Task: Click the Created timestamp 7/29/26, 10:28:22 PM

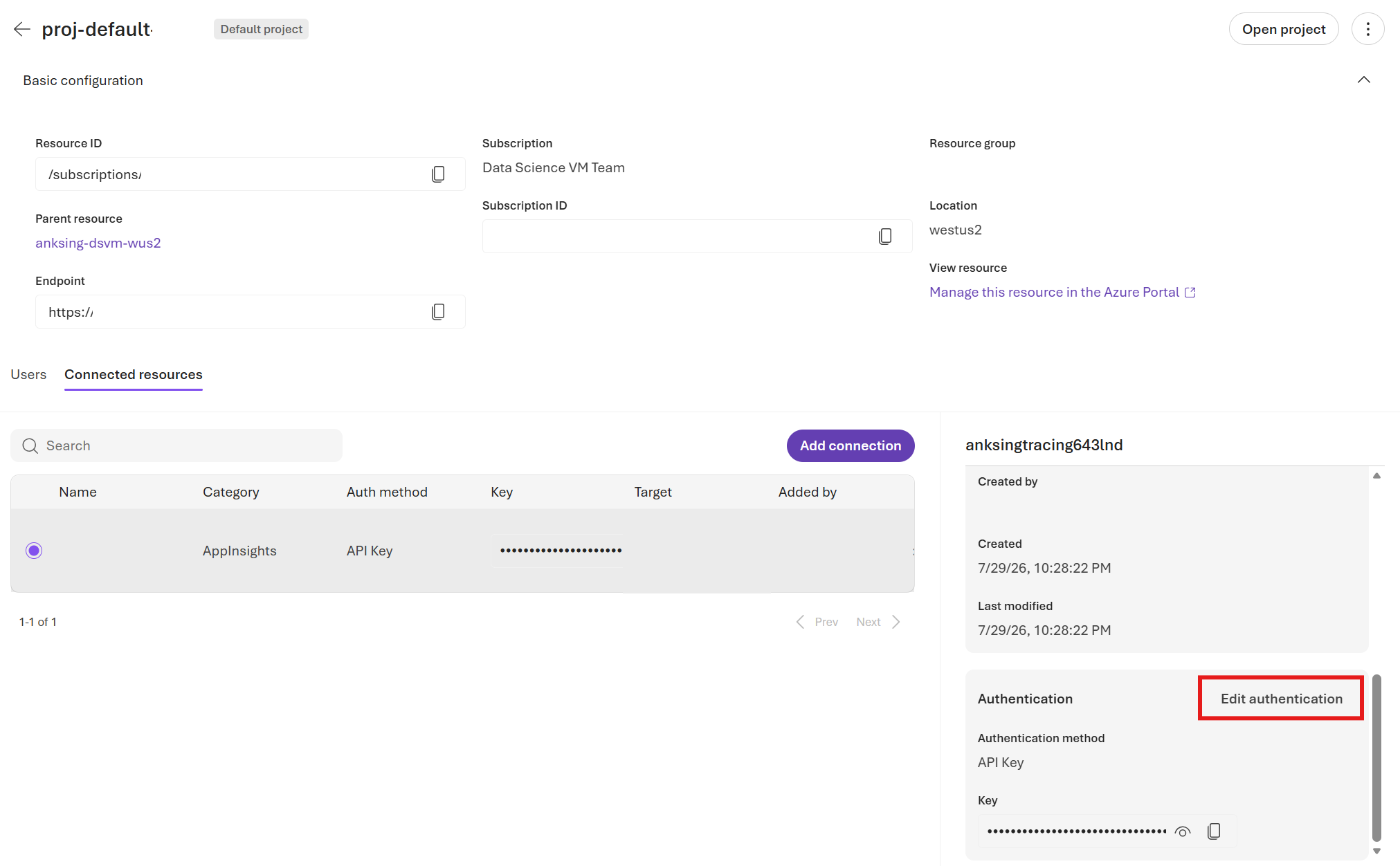Action: tap(1044, 568)
